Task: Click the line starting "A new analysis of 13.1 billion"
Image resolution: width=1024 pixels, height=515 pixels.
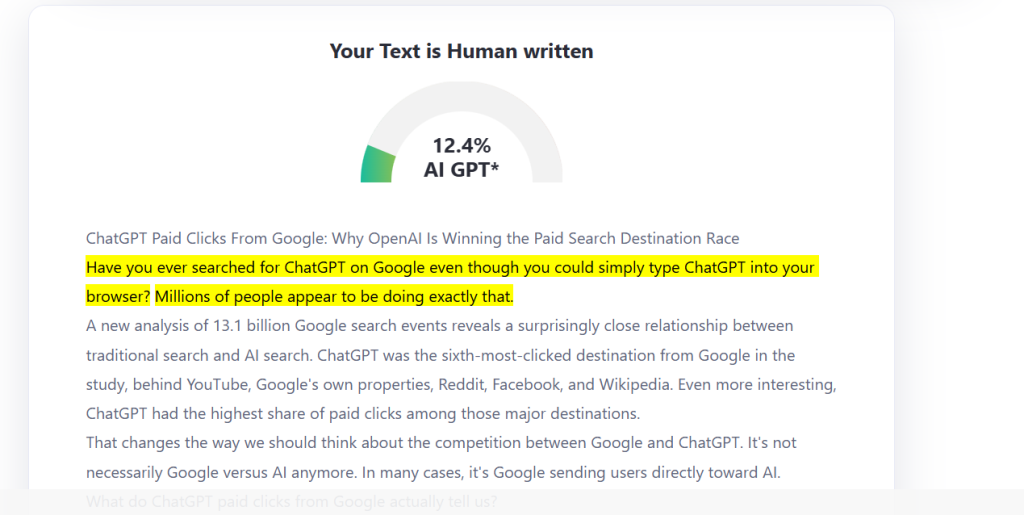Action: click(x=440, y=326)
